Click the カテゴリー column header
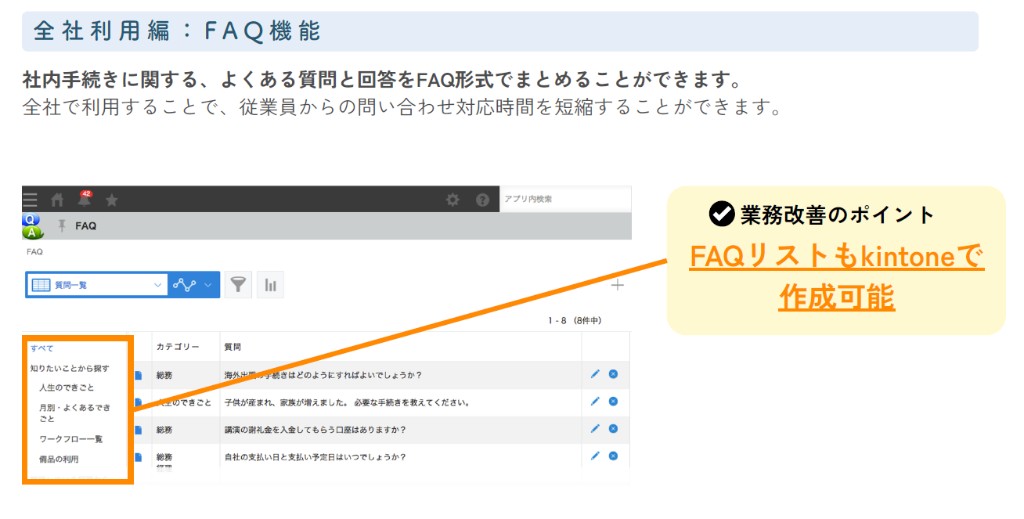Viewport: 1024px width, 519px height. pos(178,347)
